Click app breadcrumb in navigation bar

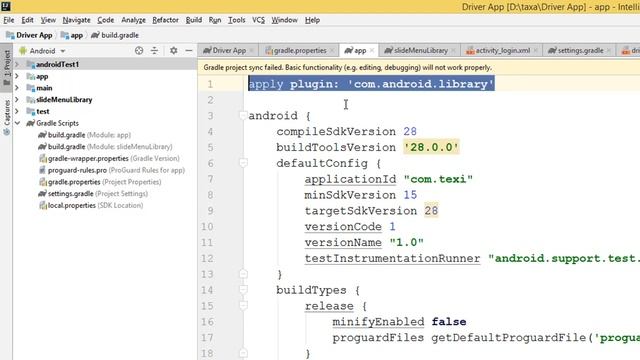(x=72, y=36)
